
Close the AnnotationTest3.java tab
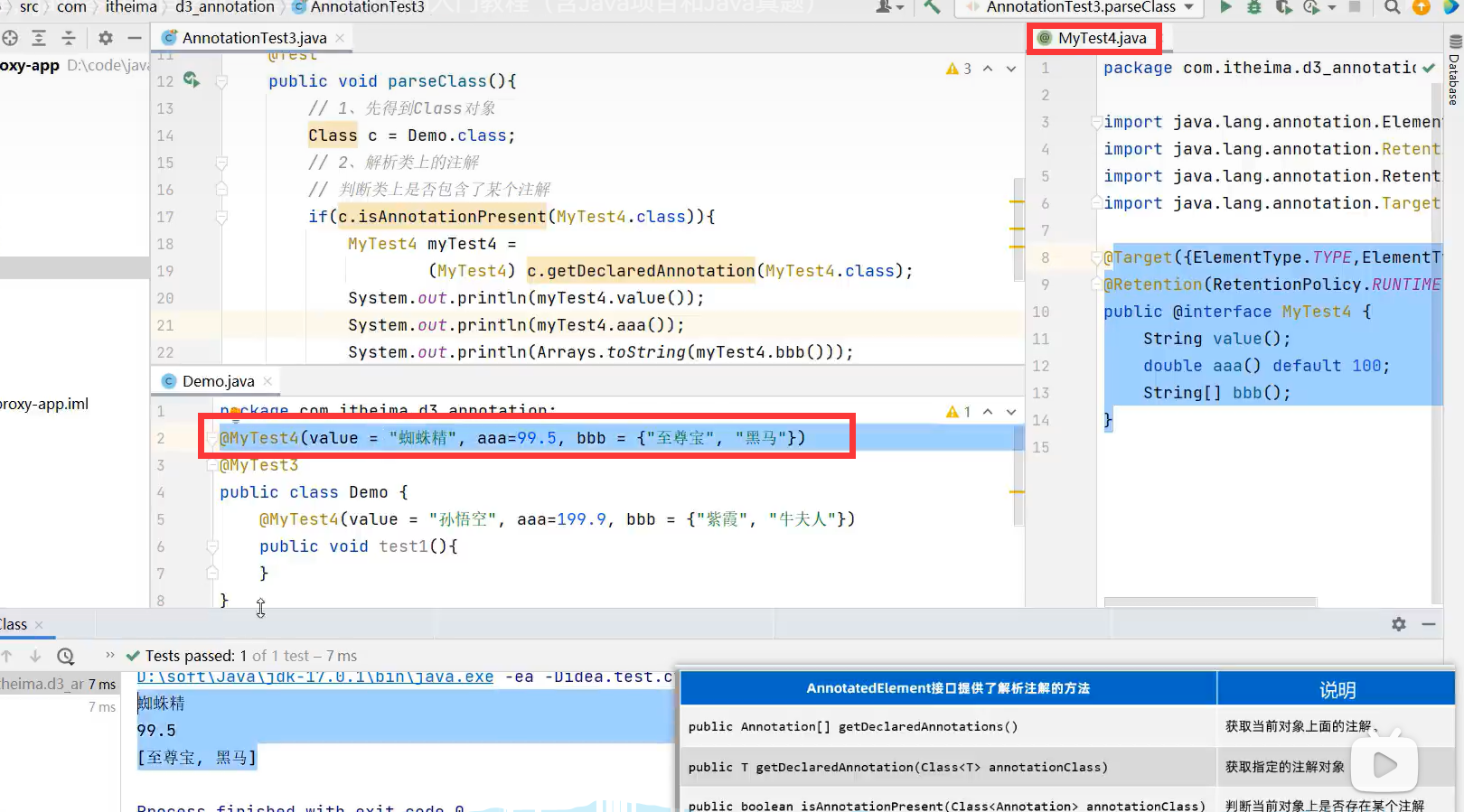340,38
